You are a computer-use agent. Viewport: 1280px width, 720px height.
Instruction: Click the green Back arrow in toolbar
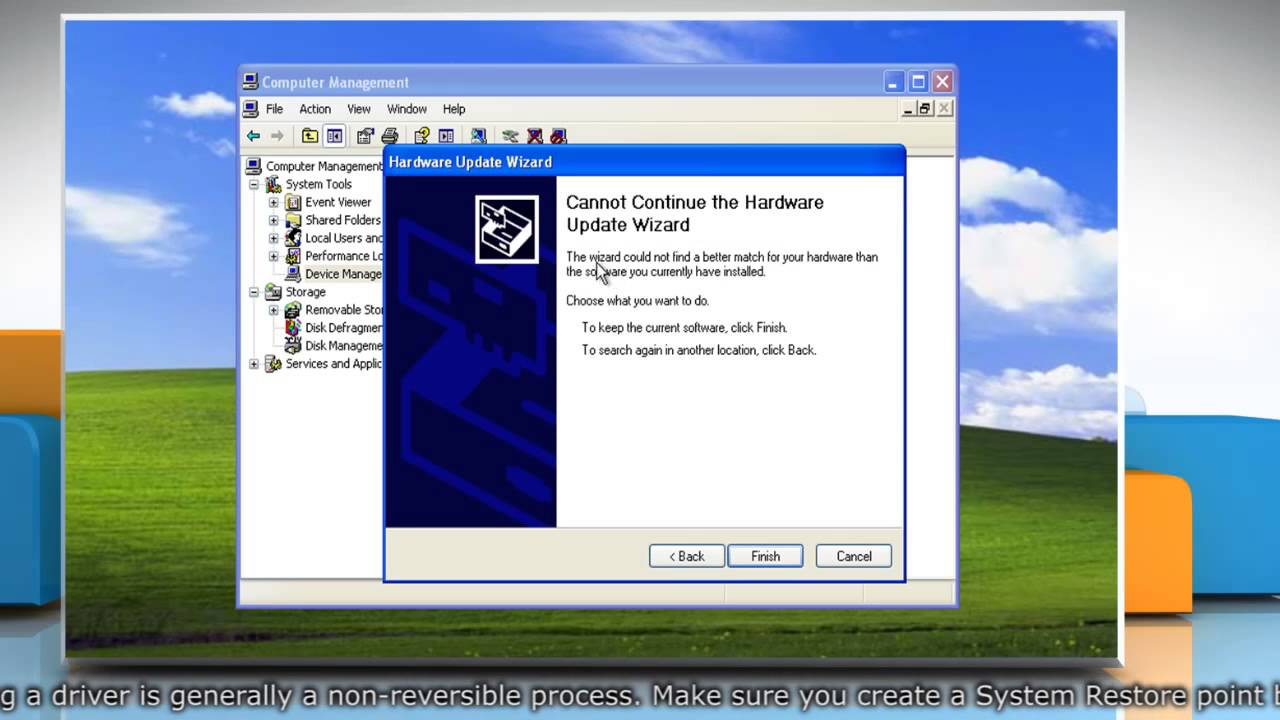point(253,136)
